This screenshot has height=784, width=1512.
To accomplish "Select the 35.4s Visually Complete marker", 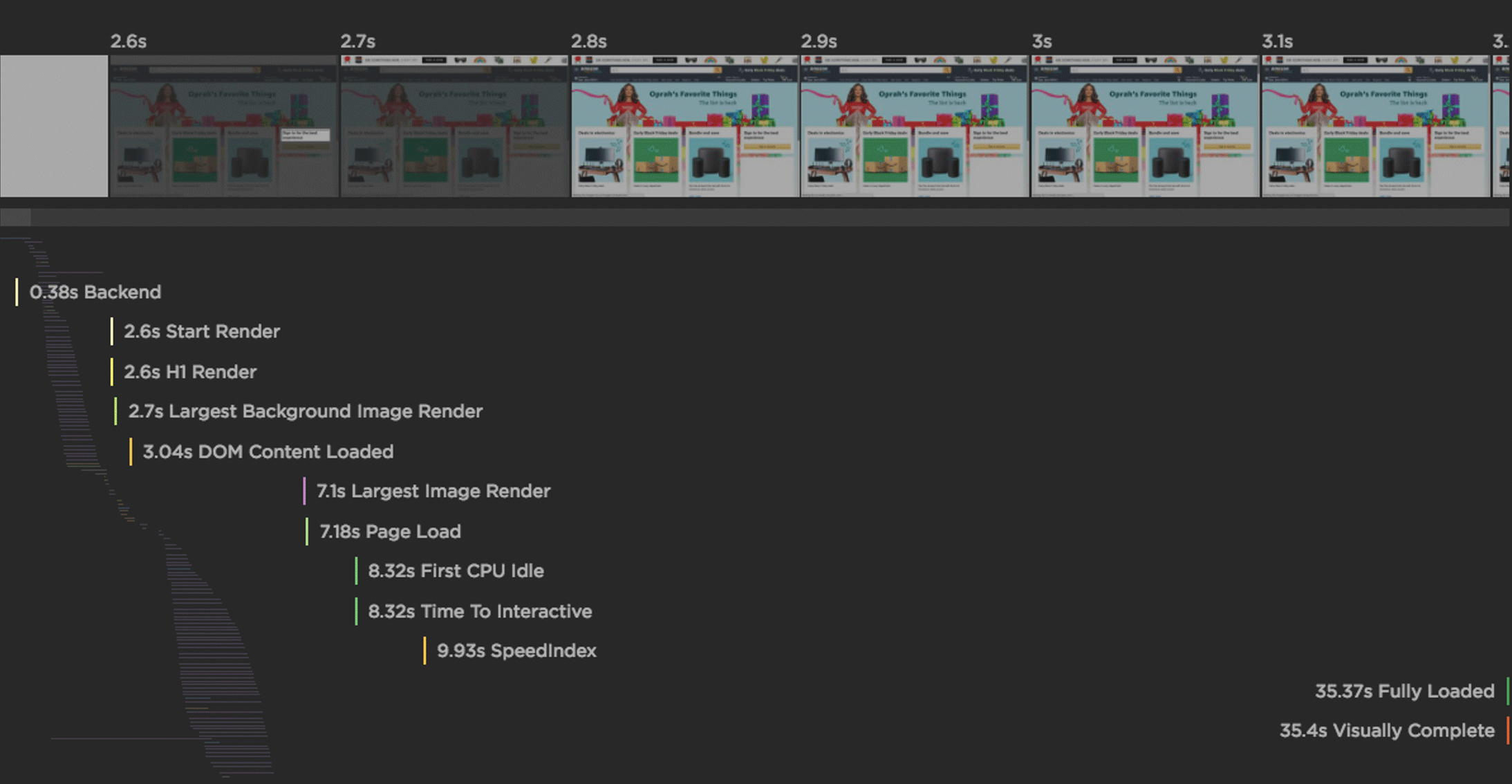I will (x=1386, y=731).
